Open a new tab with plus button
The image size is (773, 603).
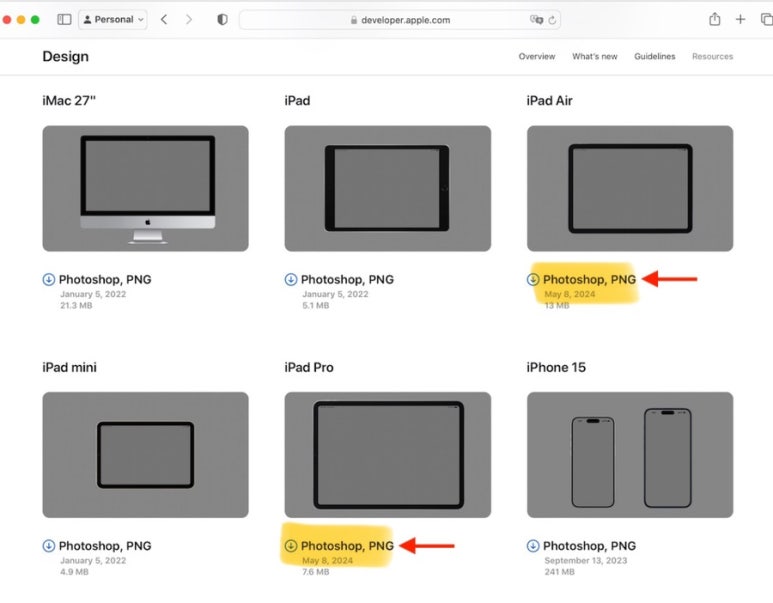[x=740, y=19]
